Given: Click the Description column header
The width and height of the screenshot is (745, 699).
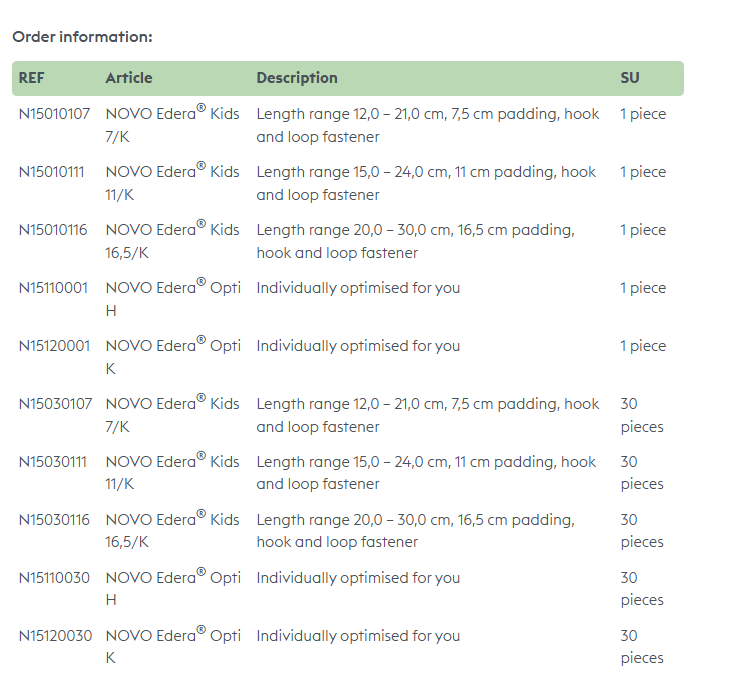Looking at the screenshot, I should click(297, 78).
